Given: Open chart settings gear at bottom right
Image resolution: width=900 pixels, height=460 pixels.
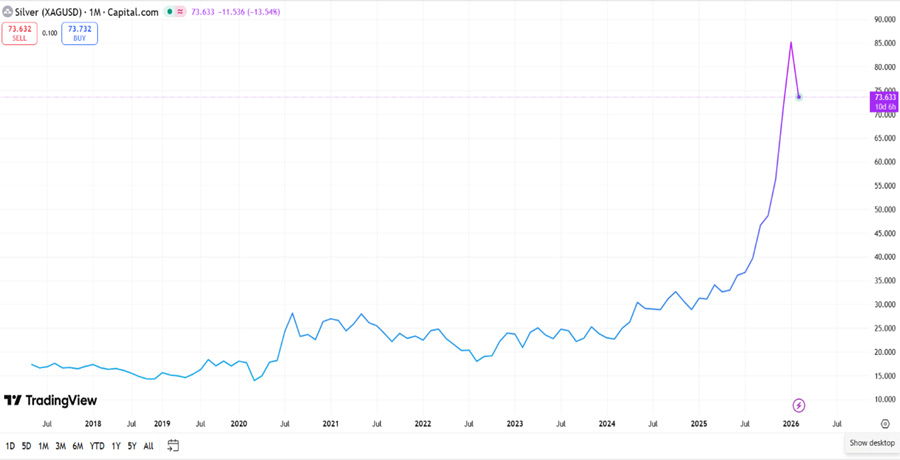Looking at the screenshot, I should [885, 424].
